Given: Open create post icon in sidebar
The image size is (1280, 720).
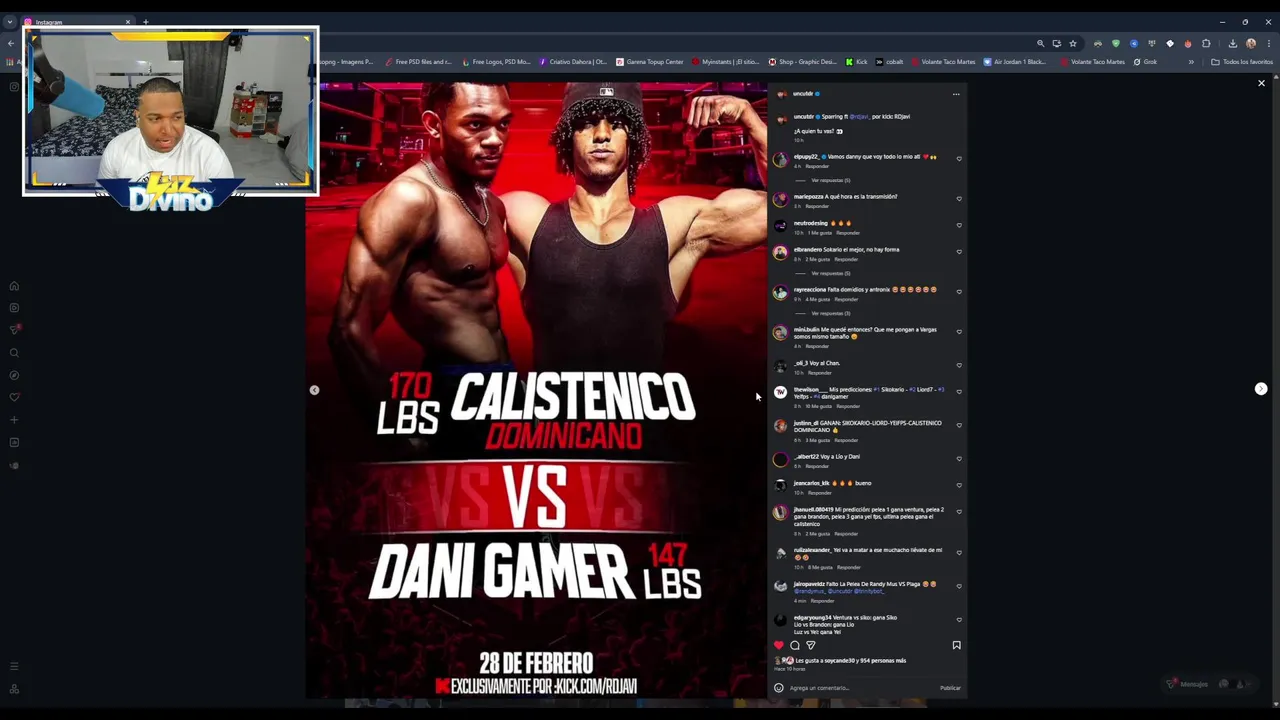Looking at the screenshot, I should [14, 420].
